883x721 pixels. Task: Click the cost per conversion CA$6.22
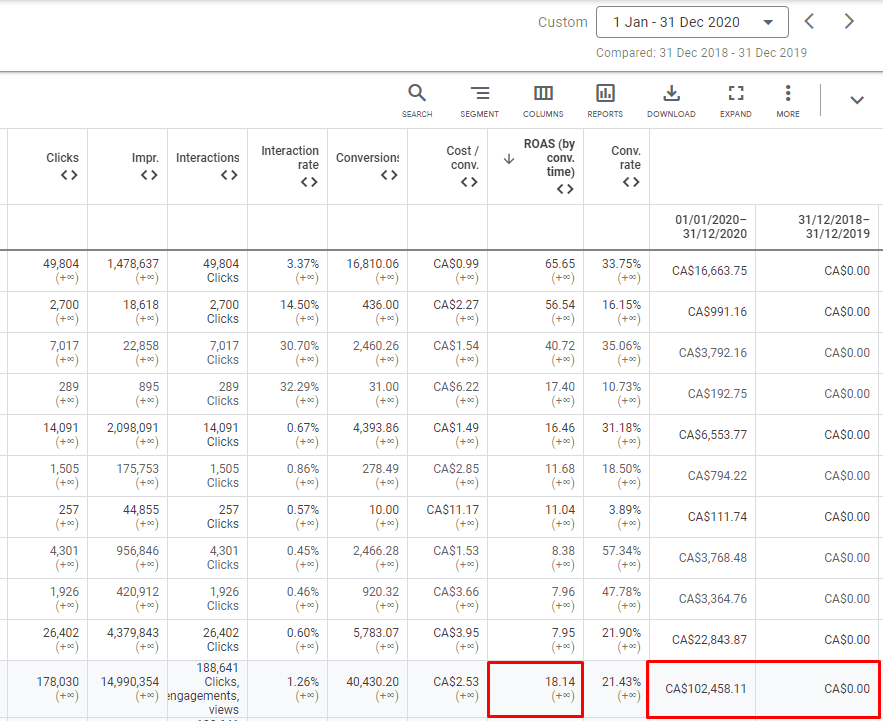(x=456, y=387)
